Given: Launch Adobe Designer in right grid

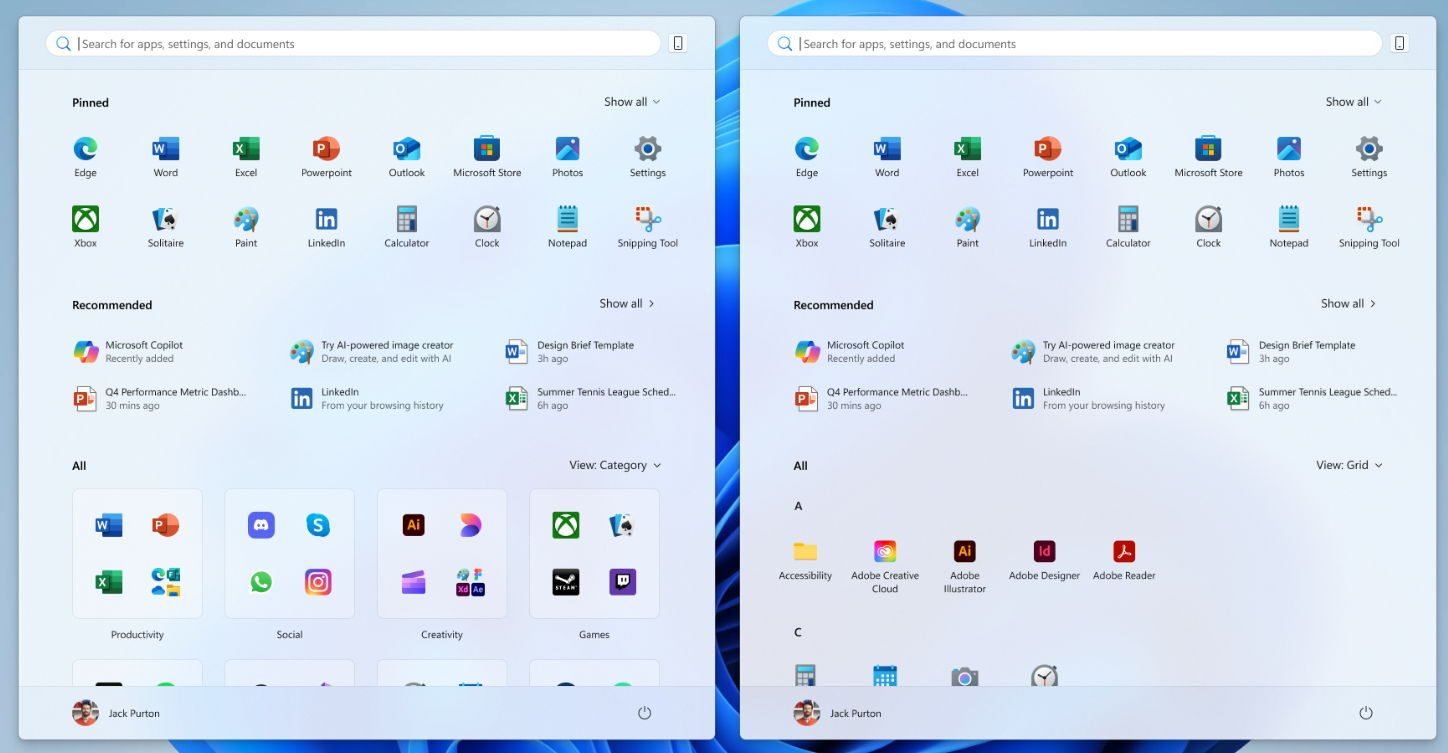Looking at the screenshot, I should pyautogui.click(x=1044, y=560).
